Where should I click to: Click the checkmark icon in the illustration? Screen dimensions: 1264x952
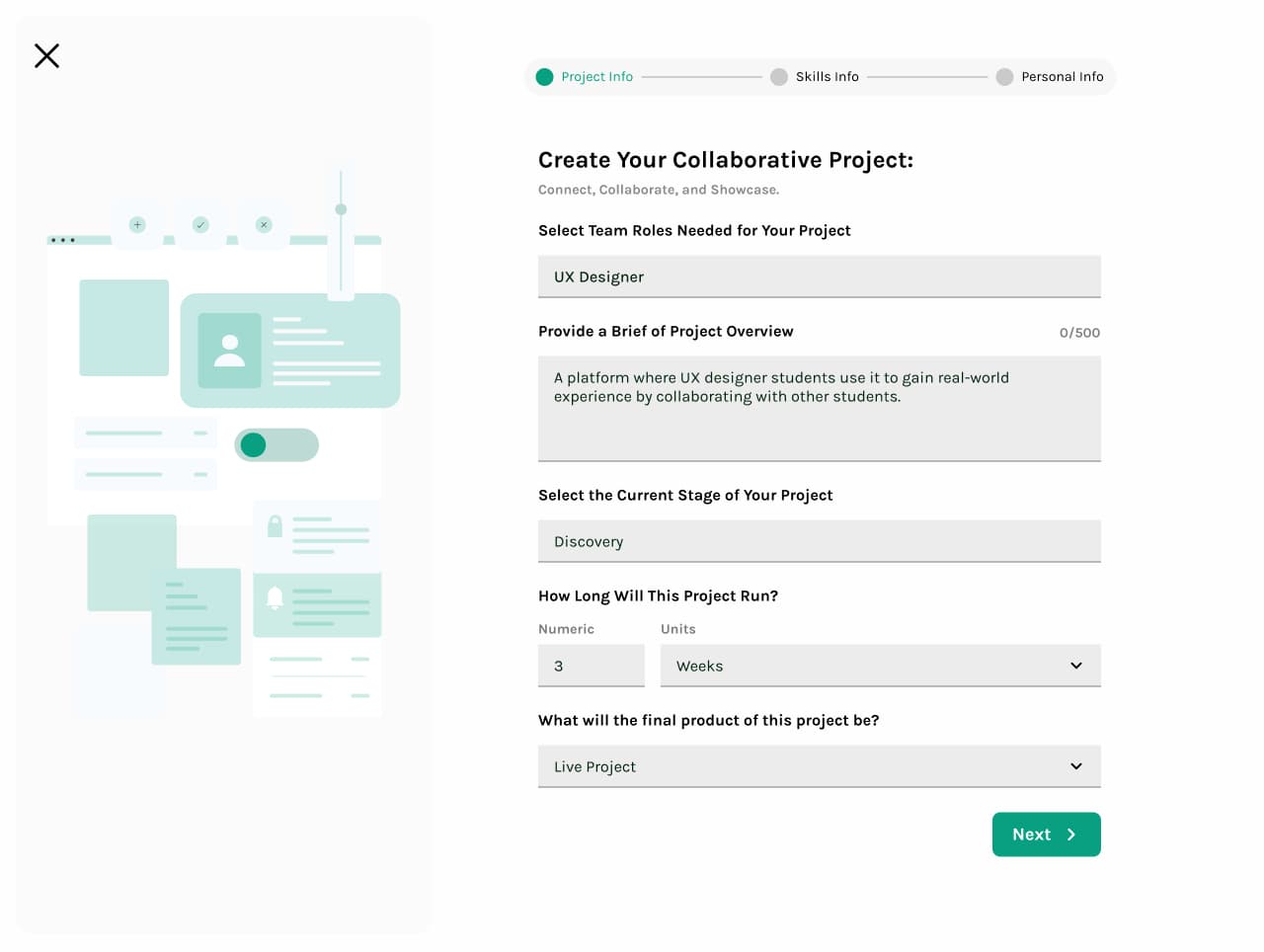click(200, 225)
